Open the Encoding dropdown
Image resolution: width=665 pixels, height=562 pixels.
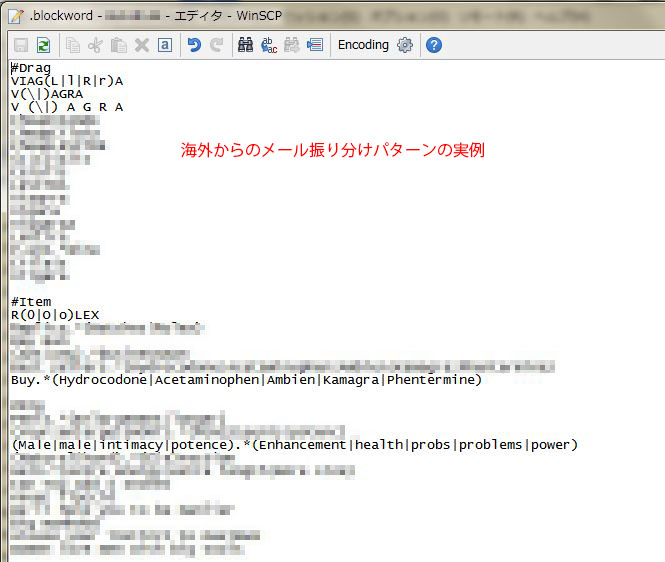pos(363,45)
